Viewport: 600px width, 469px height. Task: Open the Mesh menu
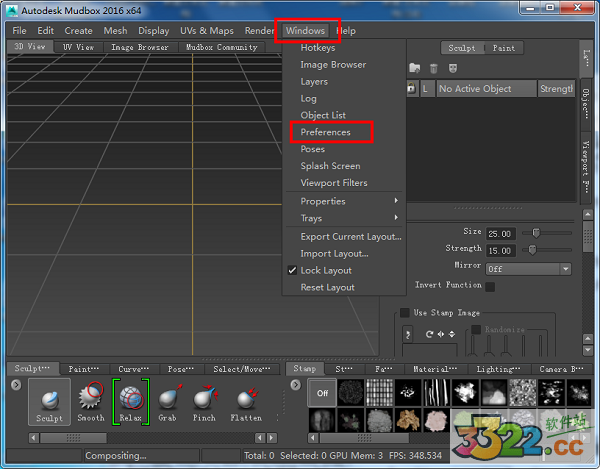coord(115,31)
